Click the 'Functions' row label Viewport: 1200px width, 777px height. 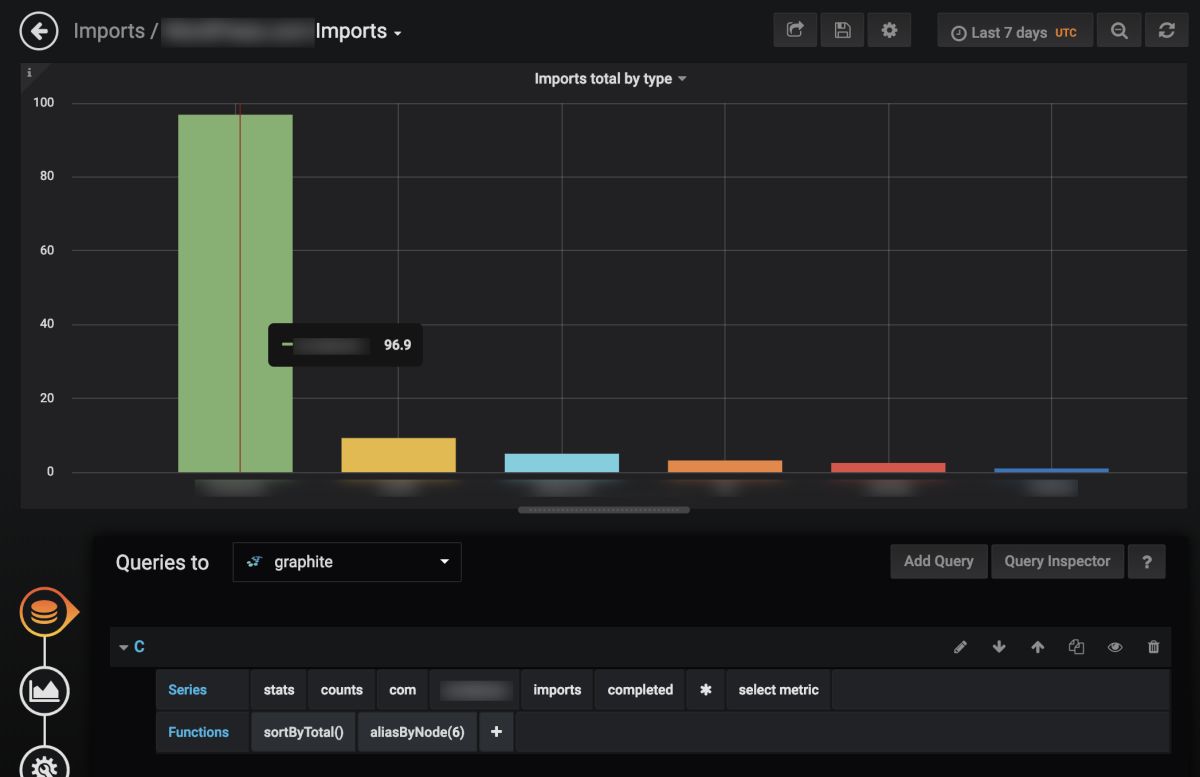pos(198,732)
